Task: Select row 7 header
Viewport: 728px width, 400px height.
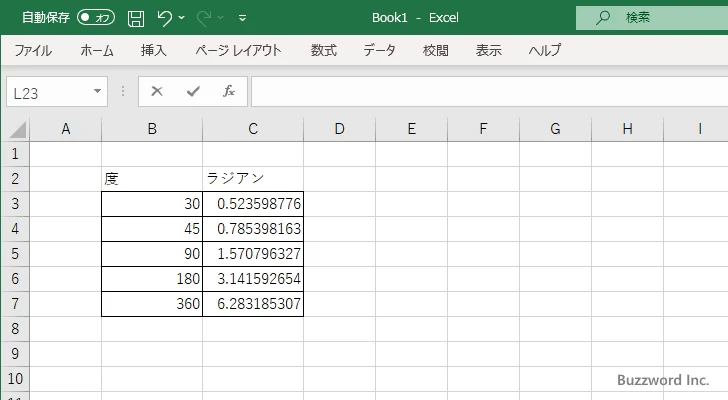Action: (15, 304)
